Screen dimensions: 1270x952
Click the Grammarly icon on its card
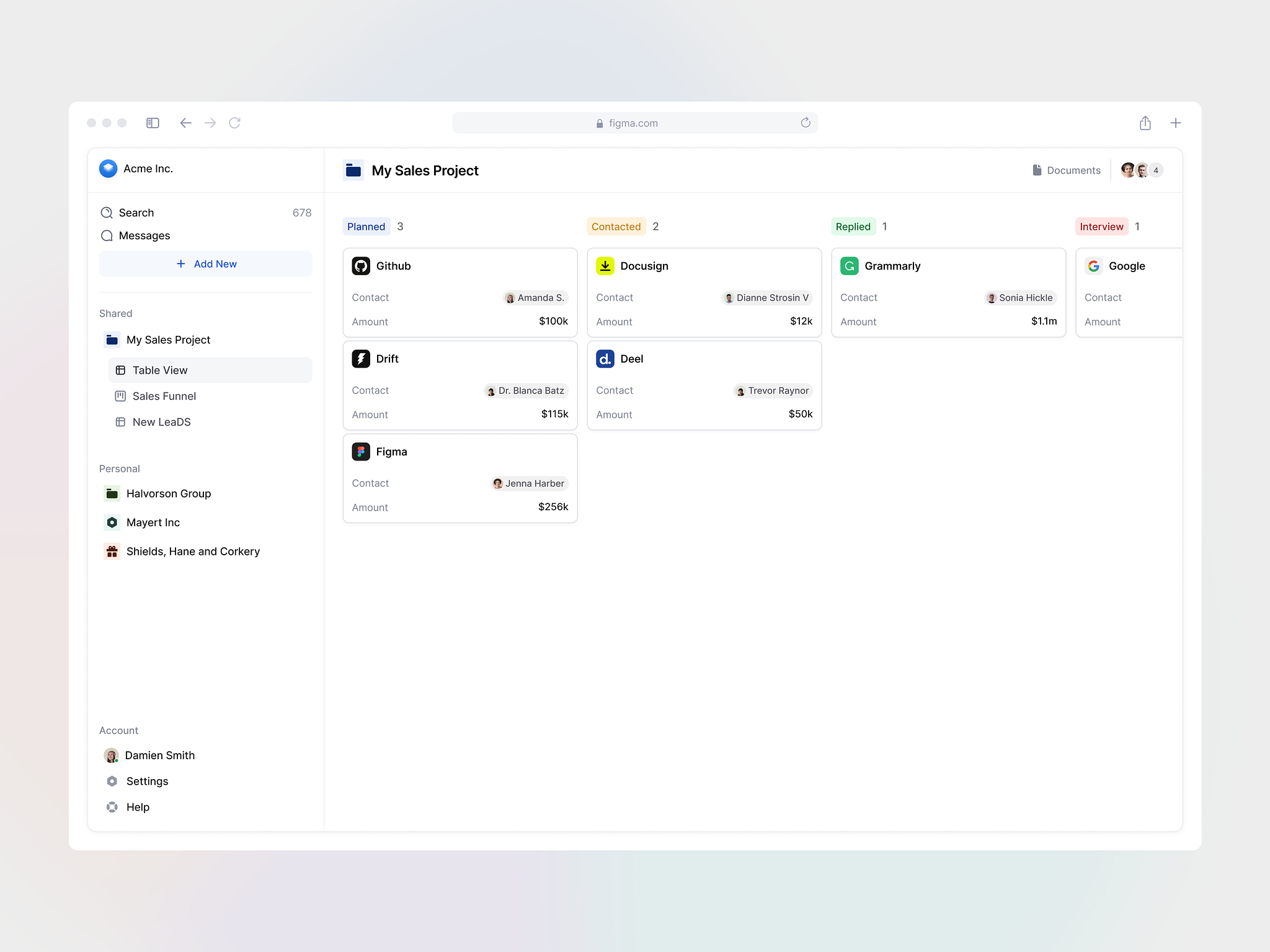pyautogui.click(x=849, y=265)
